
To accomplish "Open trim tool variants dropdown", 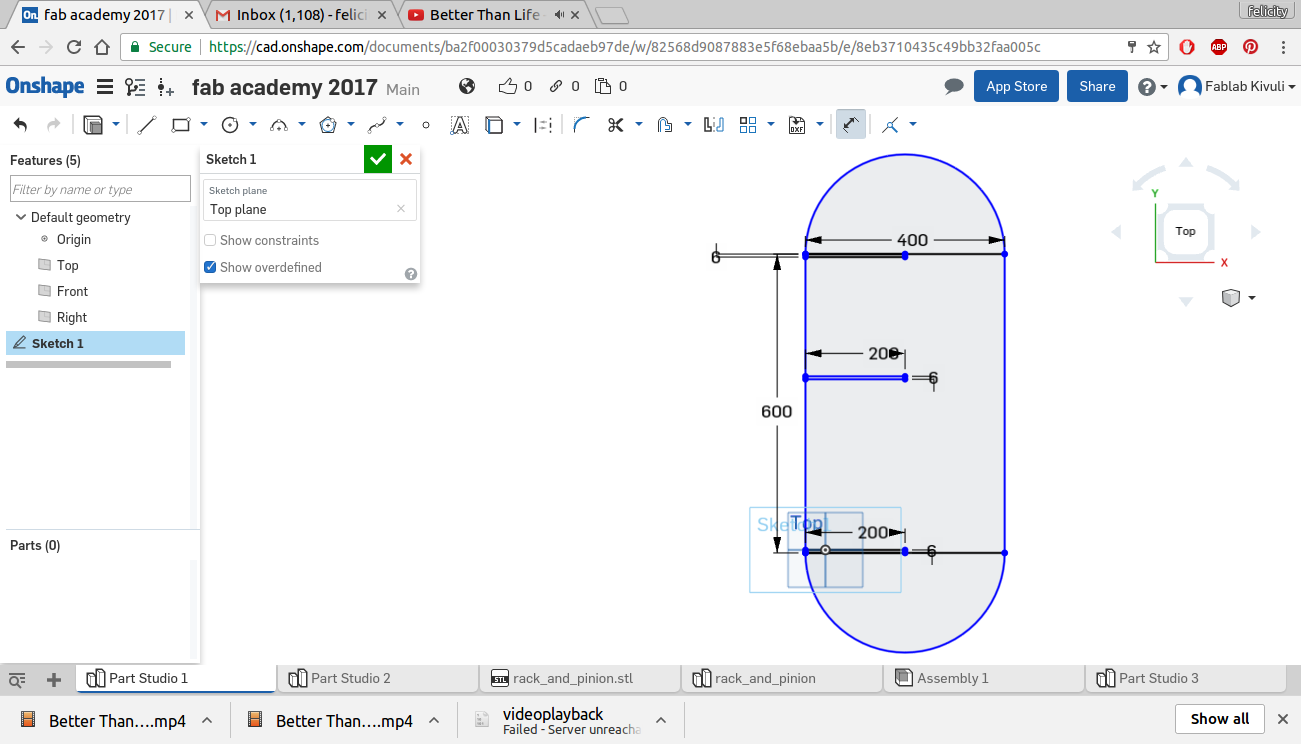I will click(638, 125).
